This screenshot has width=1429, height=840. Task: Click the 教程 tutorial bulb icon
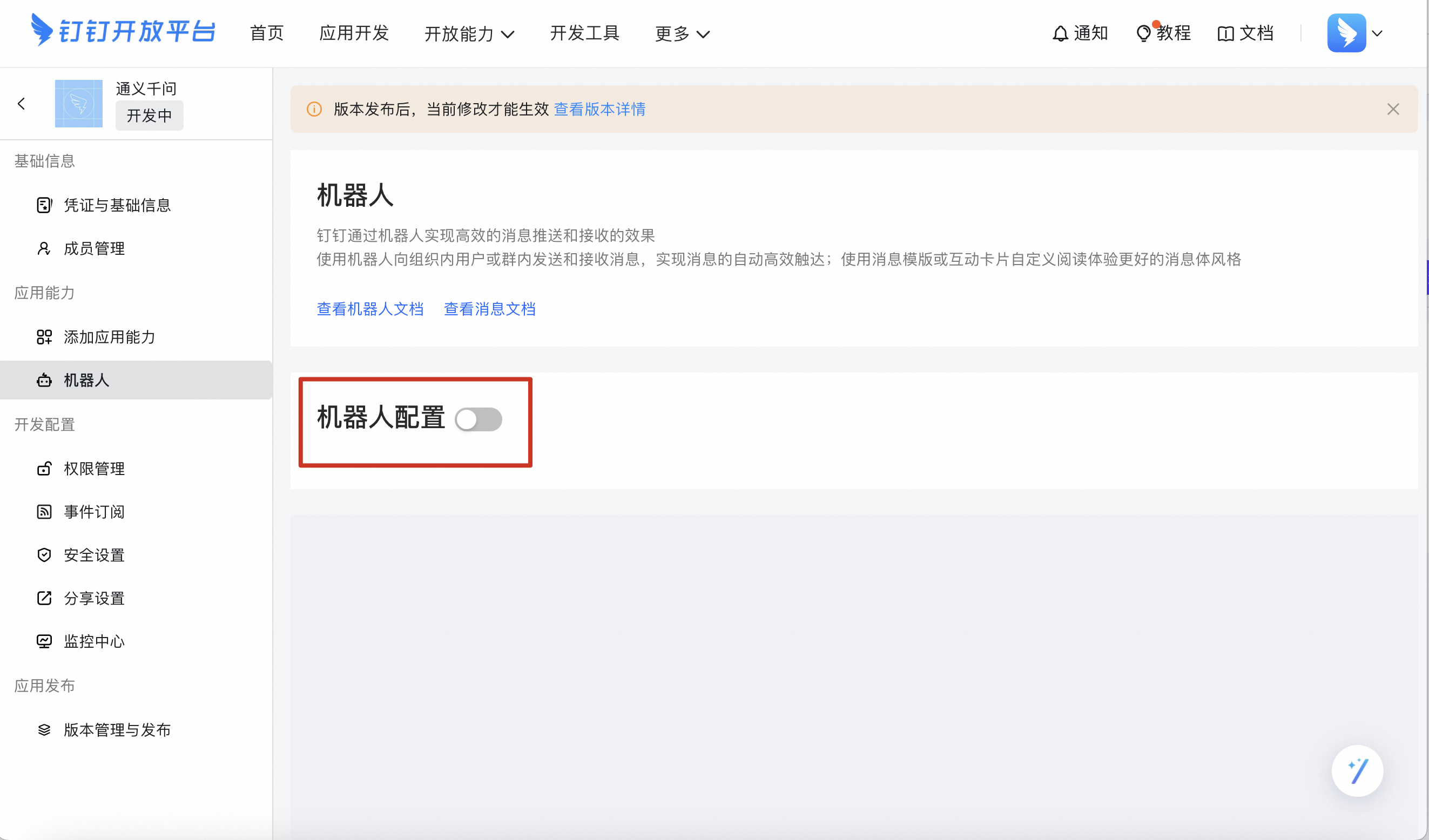coord(1144,33)
